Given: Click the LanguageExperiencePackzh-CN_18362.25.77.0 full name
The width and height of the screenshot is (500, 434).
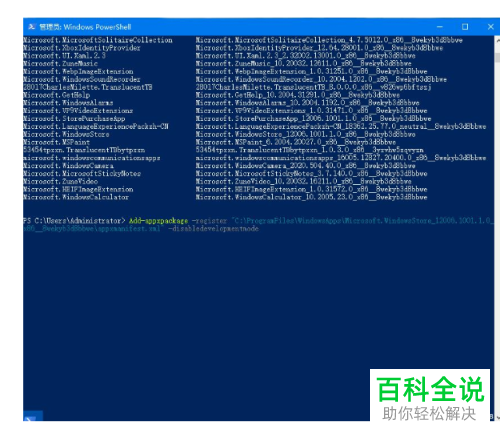Looking at the screenshot, I should [x=341, y=127].
